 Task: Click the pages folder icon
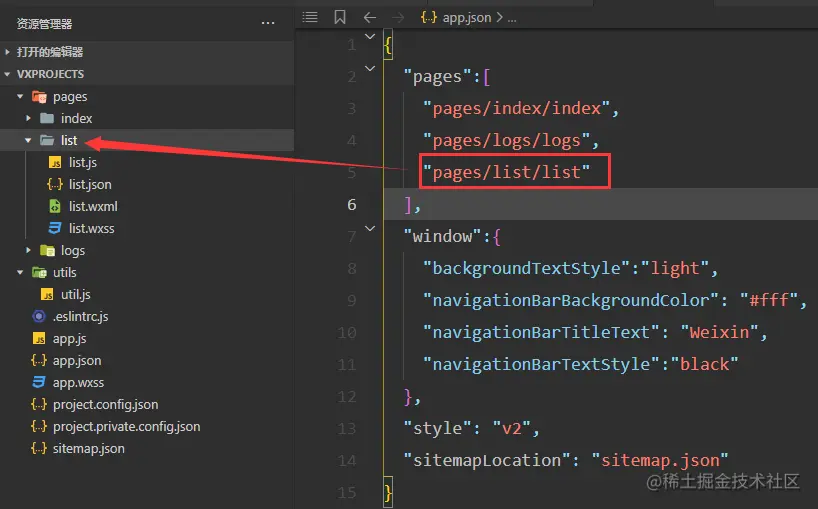pyautogui.click(x=40, y=96)
